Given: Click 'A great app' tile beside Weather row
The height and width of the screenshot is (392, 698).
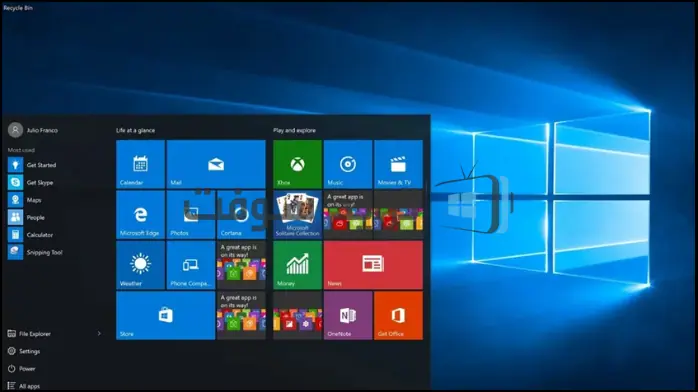Looking at the screenshot, I should click(x=241, y=265).
